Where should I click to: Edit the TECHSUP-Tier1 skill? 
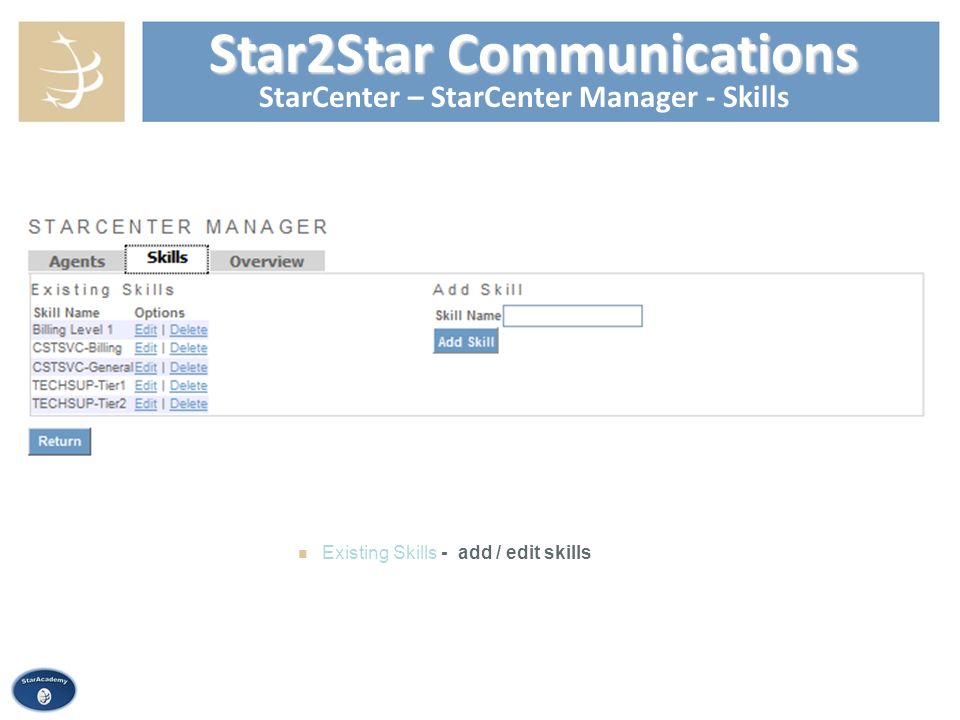[x=146, y=386]
